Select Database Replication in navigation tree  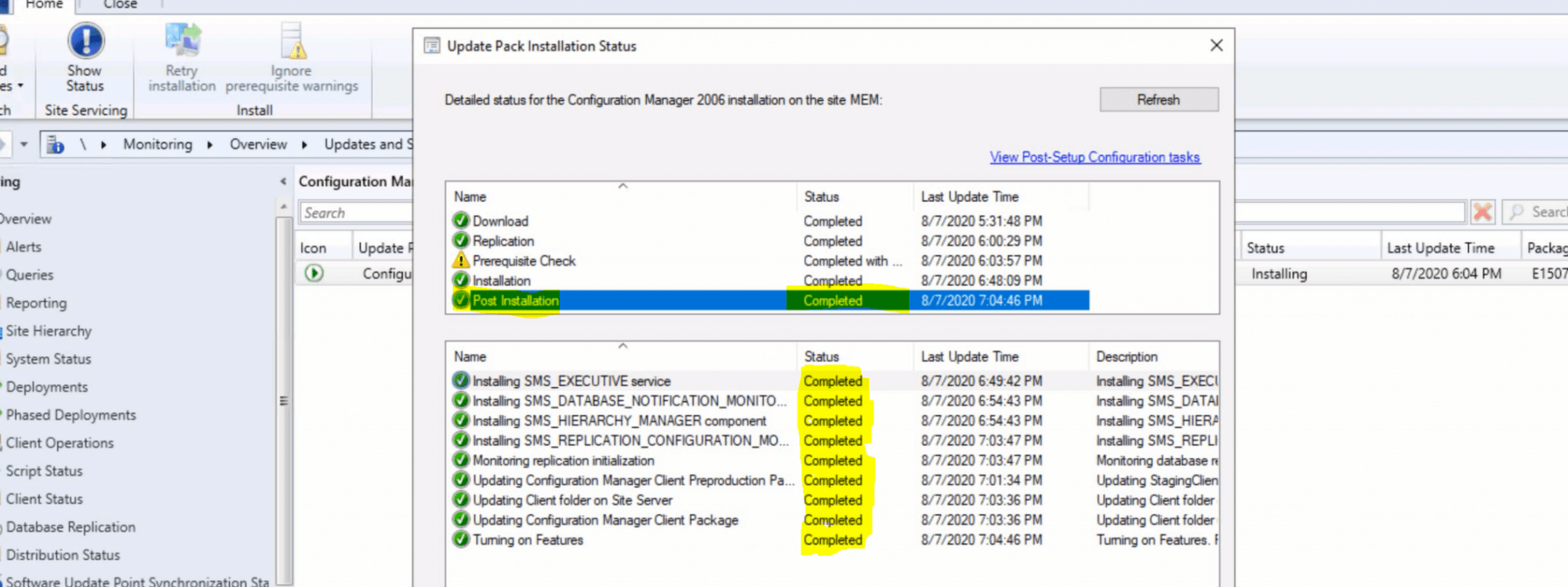pos(71,527)
